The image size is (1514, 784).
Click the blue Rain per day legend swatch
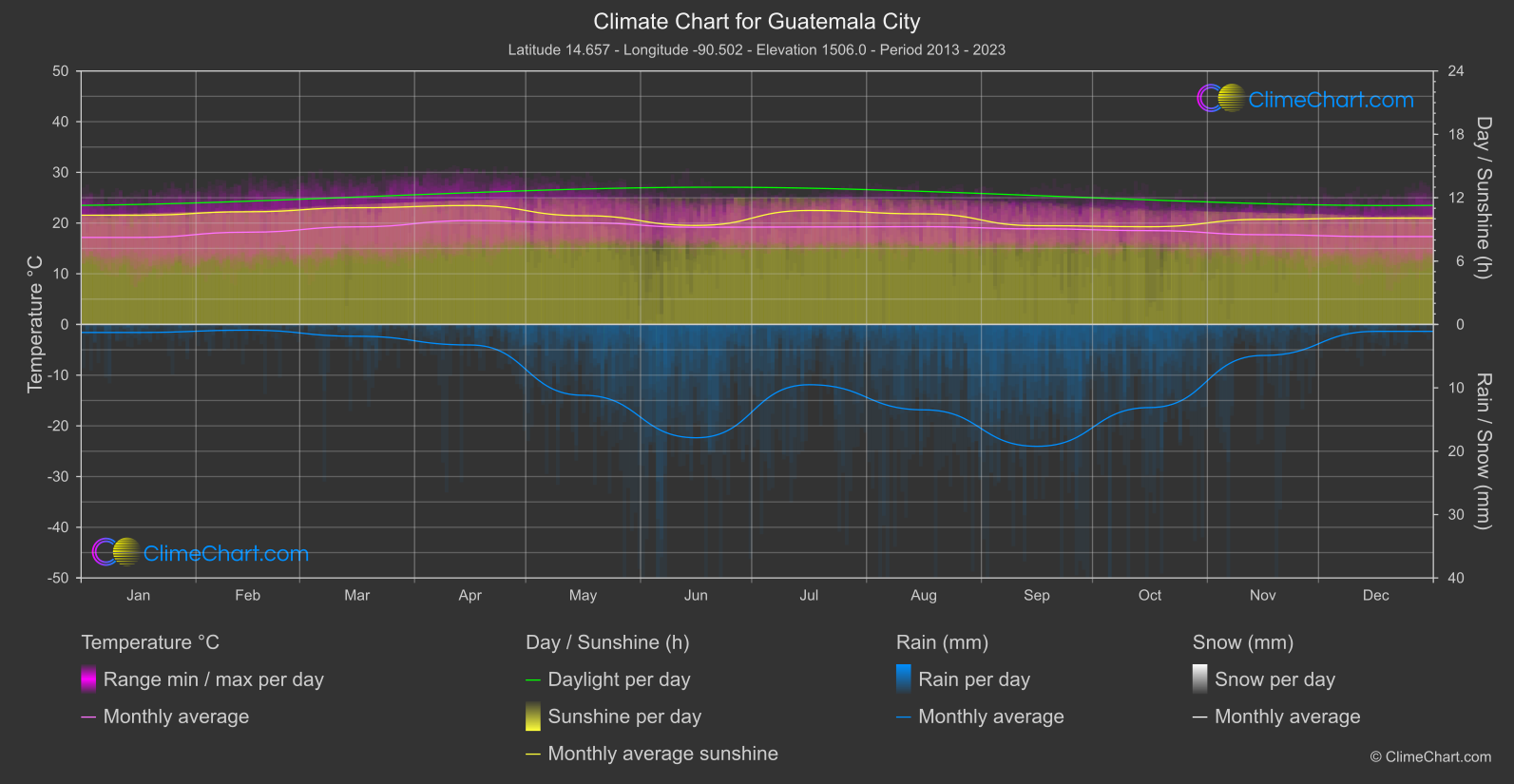click(904, 679)
